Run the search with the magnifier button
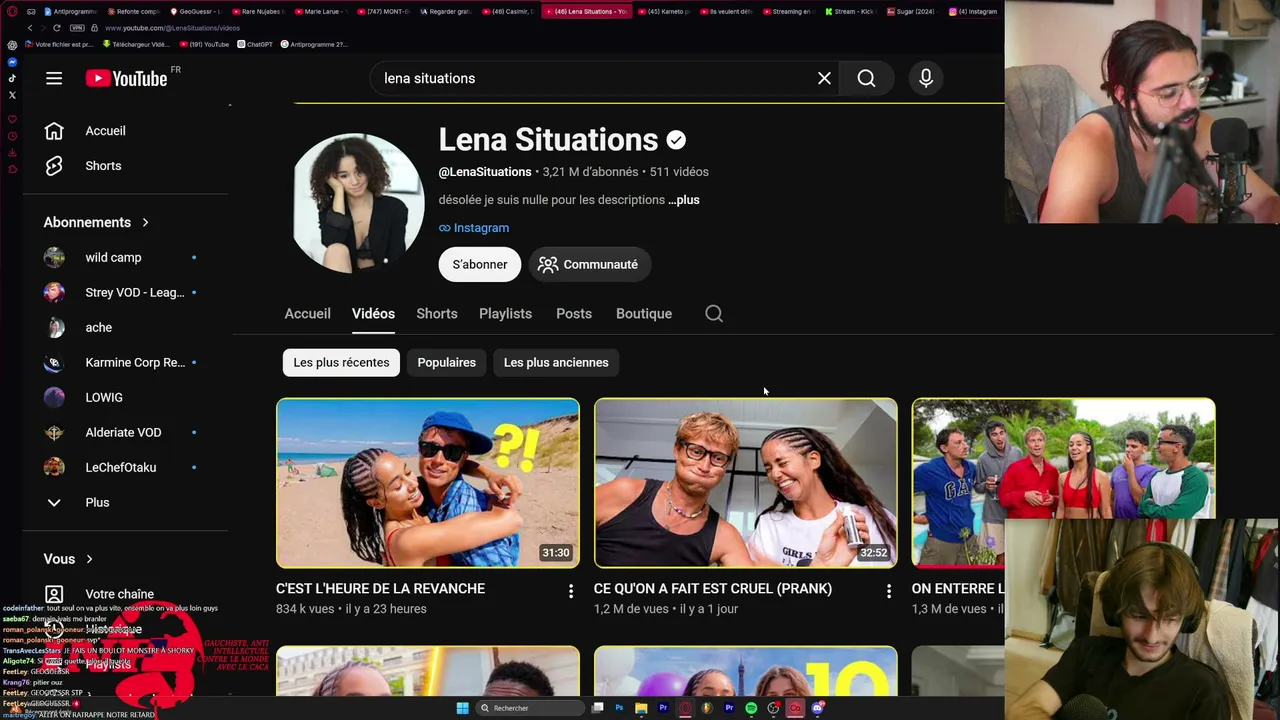Viewport: 1280px width, 720px height. (x=866, y=78)
